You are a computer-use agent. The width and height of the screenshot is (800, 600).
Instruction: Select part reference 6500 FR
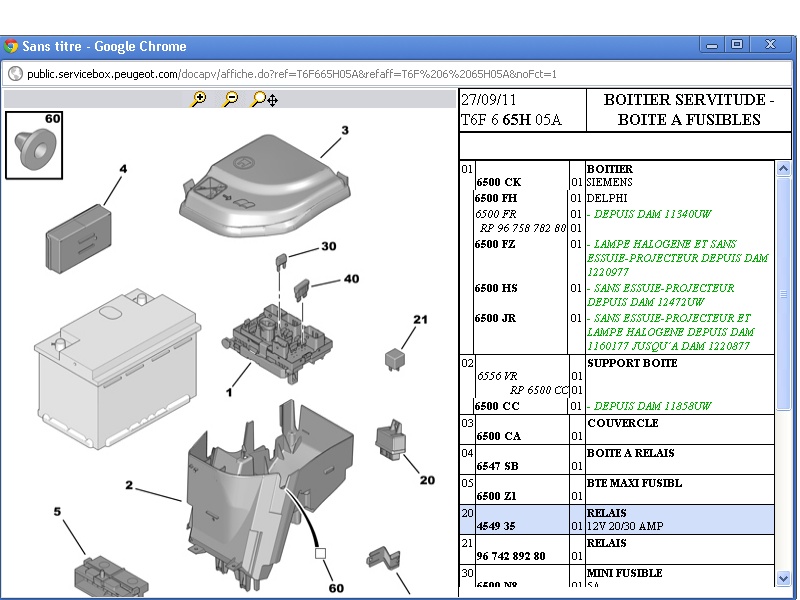pos(495,214)
